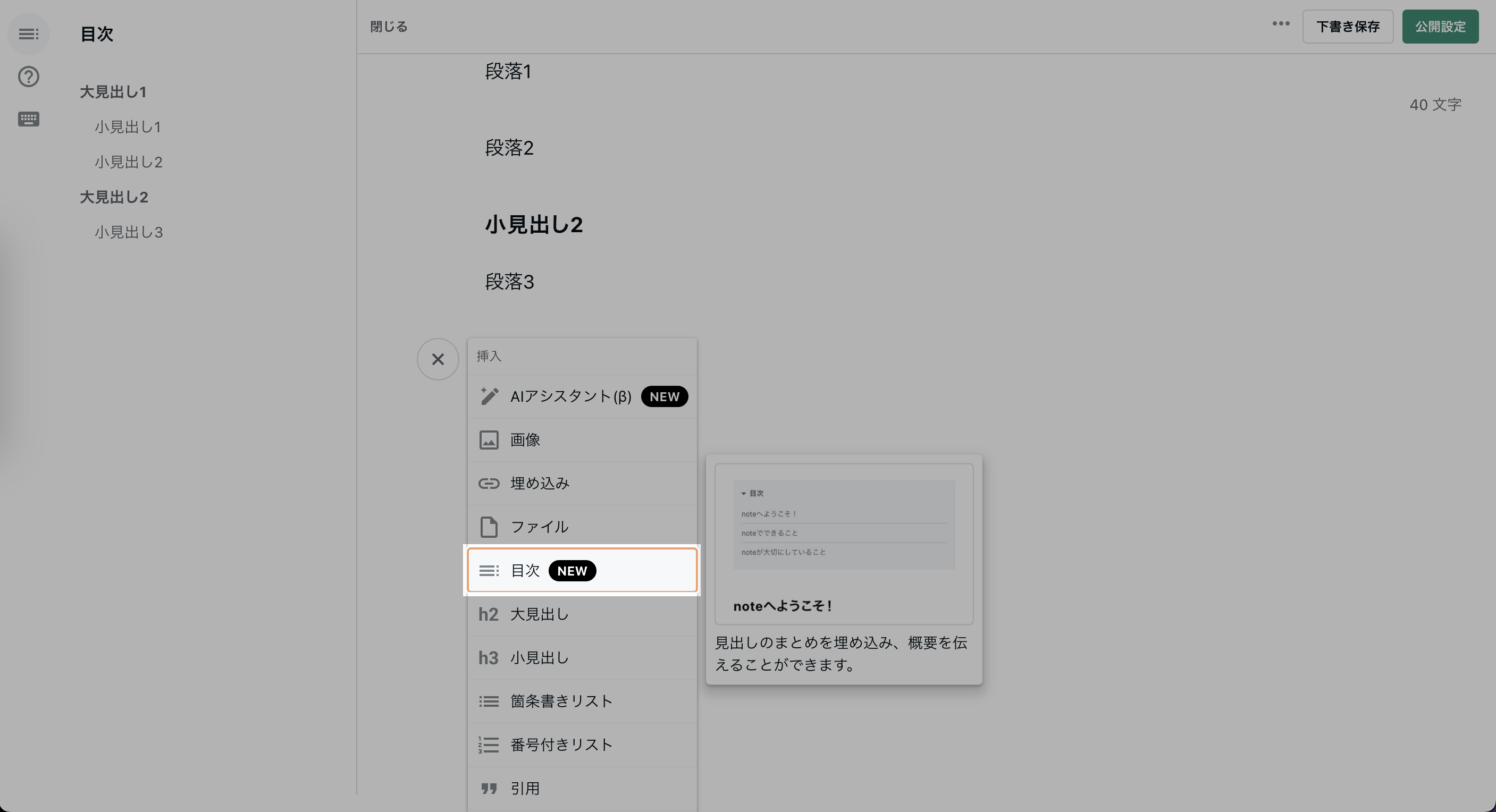
Task: Open the three-dot more options menu
Action: coord(1281,24)
